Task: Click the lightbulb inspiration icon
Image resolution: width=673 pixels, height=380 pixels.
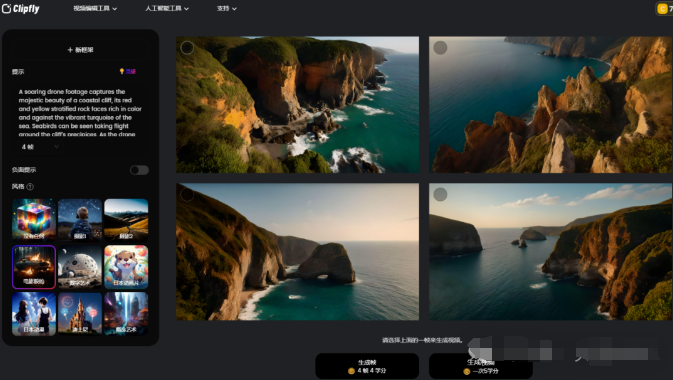Action: (x=121, y=71)
